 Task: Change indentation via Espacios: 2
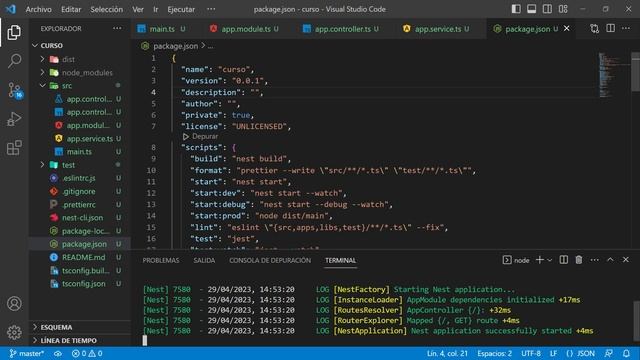pyautogui.click(x=494, y=353)
